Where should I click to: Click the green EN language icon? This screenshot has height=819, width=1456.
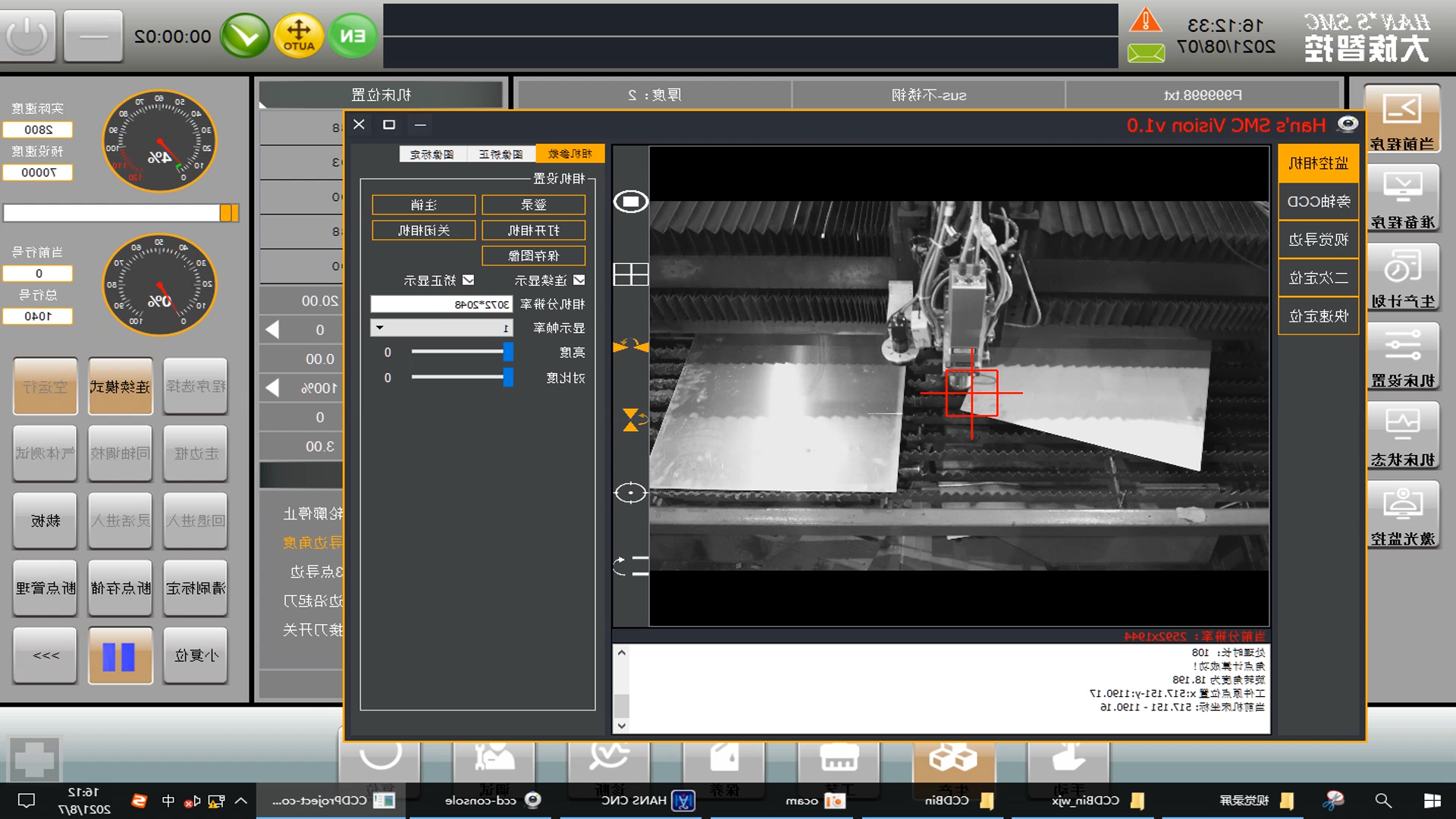click(x=353, y=36)
